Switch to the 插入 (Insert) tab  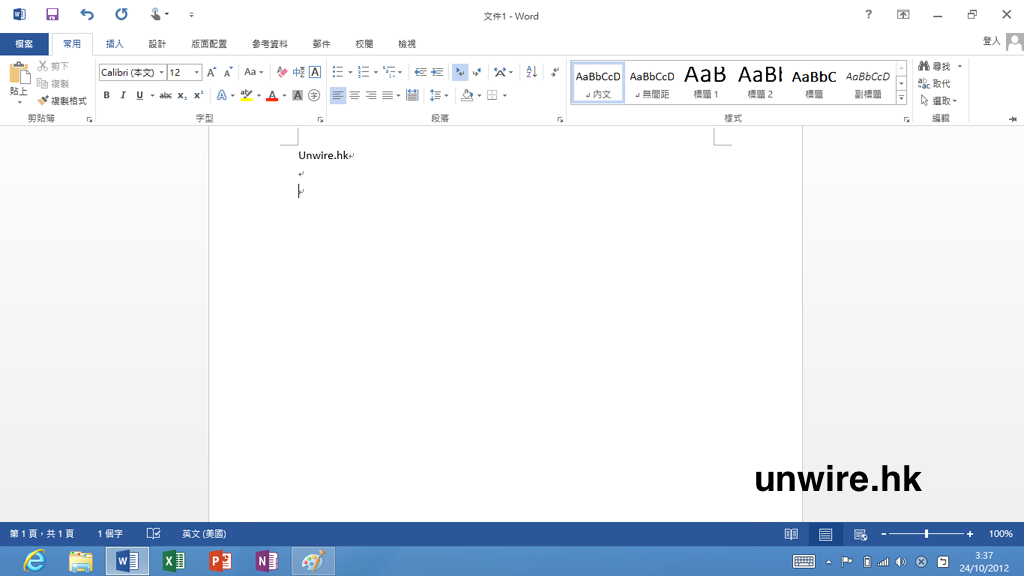click(115, 44)
